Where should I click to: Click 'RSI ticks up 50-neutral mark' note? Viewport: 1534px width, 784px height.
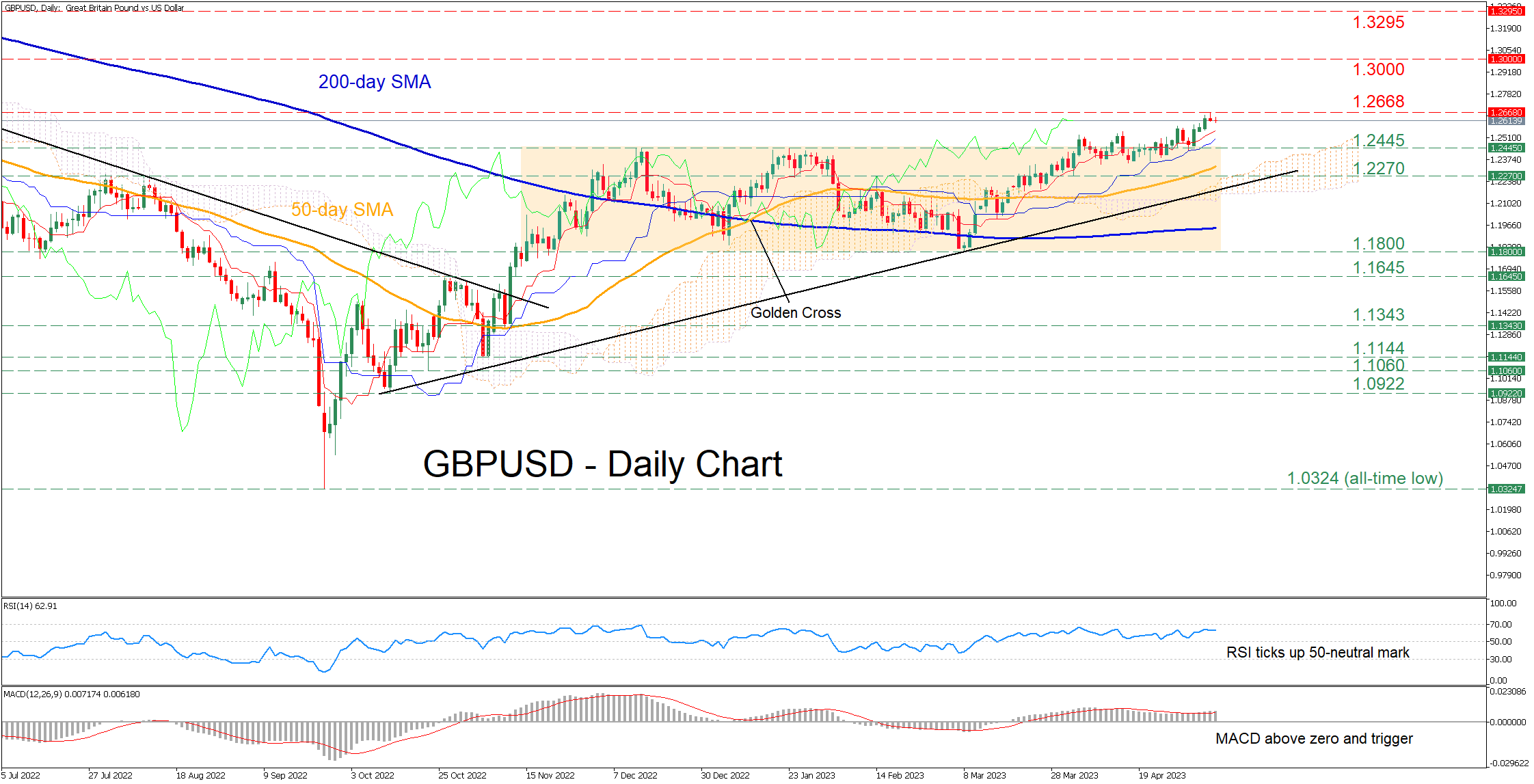click(x=1317, y=653)
